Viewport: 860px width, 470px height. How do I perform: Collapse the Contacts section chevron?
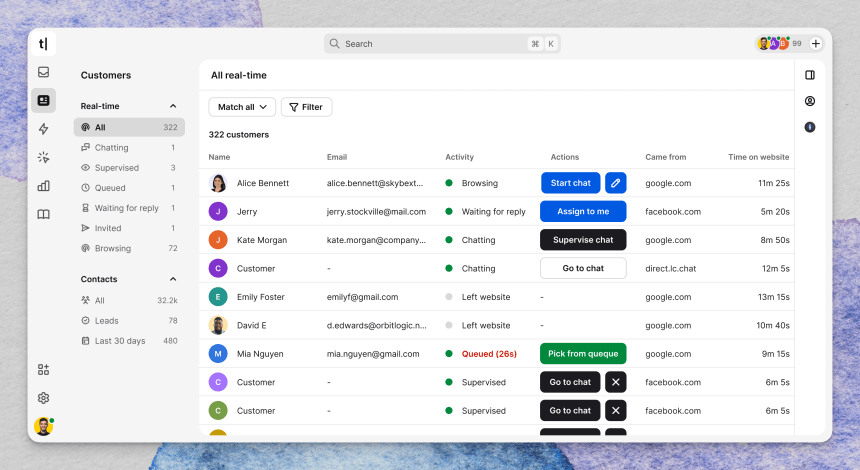point(173,279)
